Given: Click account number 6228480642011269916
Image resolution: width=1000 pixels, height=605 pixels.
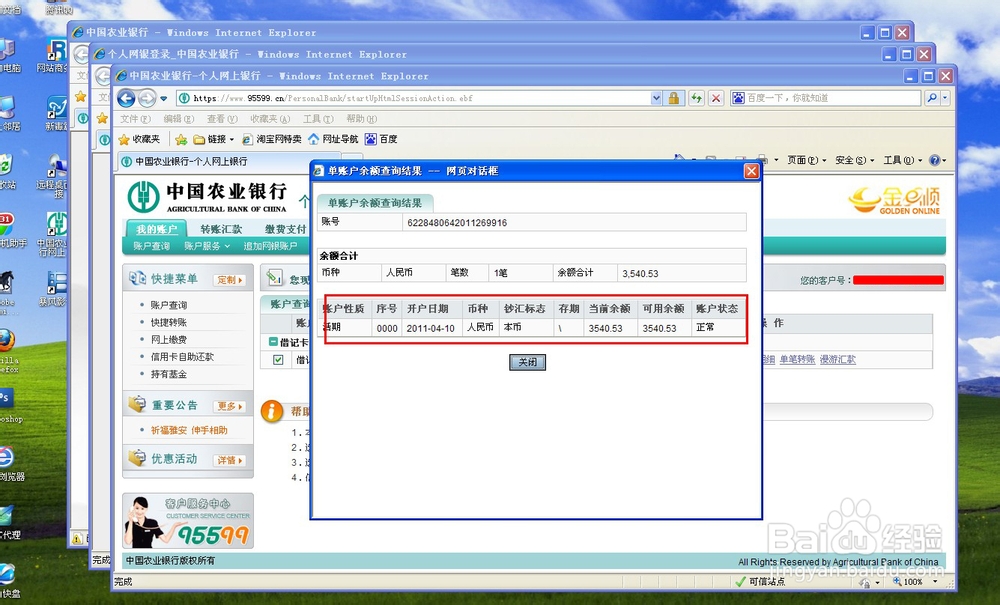Looking at the screenshot, I should [x=457, y=222].
